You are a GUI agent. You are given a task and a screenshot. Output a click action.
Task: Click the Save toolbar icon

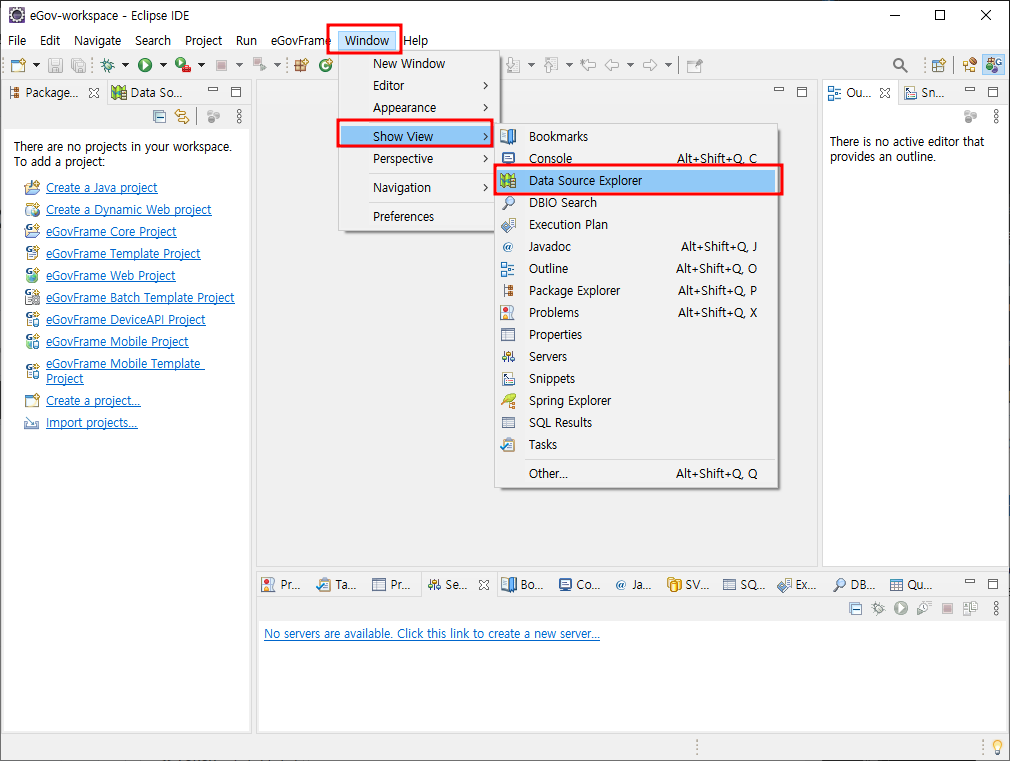click(x=55, y=65)
